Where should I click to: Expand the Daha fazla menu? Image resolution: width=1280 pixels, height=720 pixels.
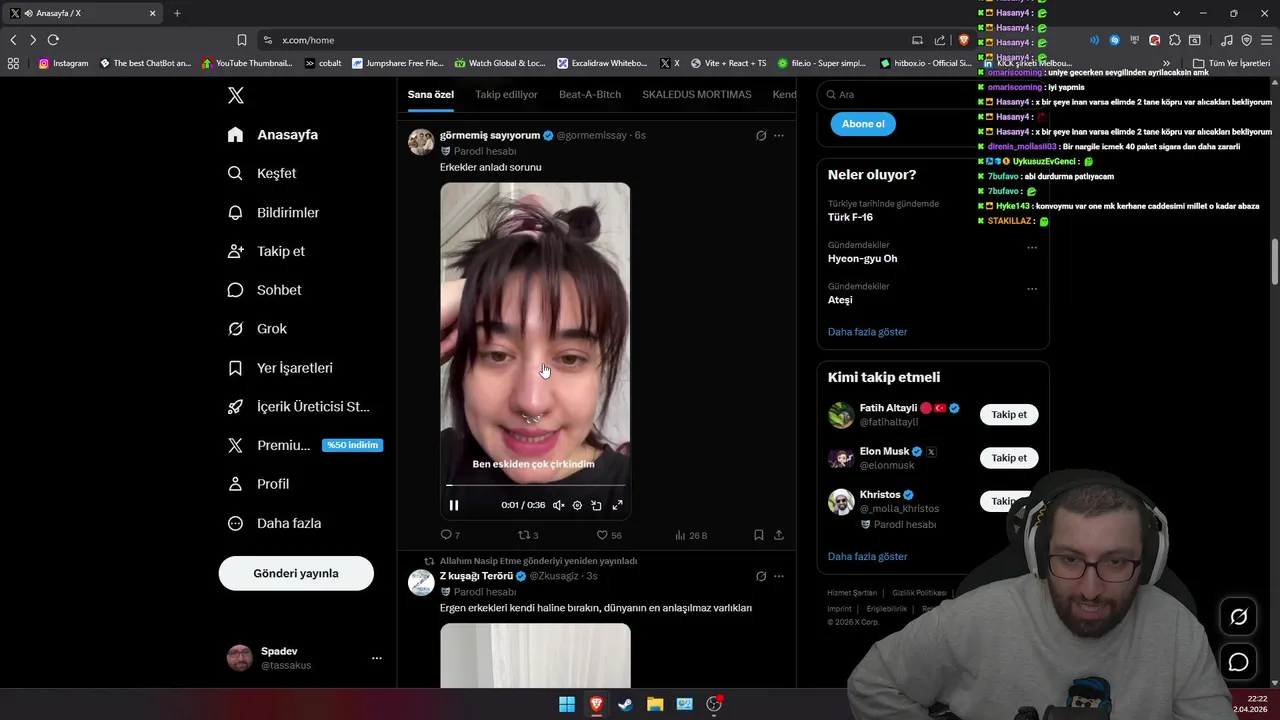(x=274, y=523)
